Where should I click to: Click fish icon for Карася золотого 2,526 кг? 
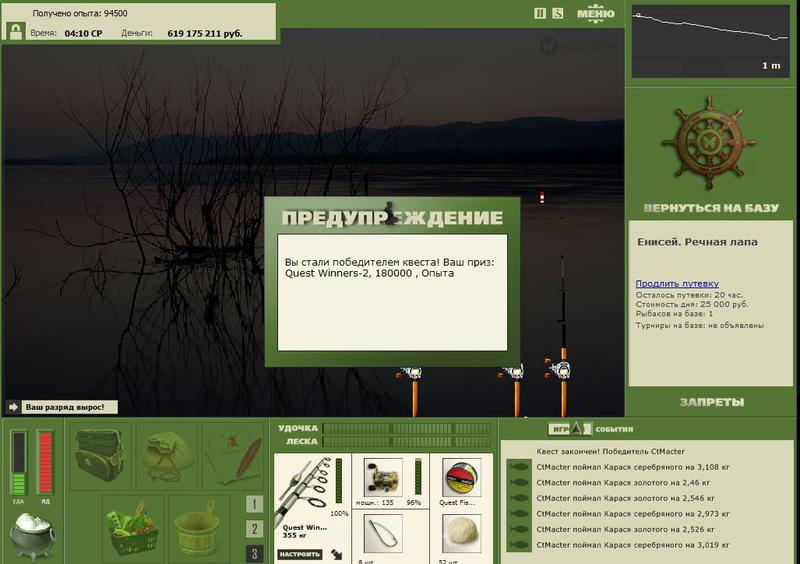(519, 529)
